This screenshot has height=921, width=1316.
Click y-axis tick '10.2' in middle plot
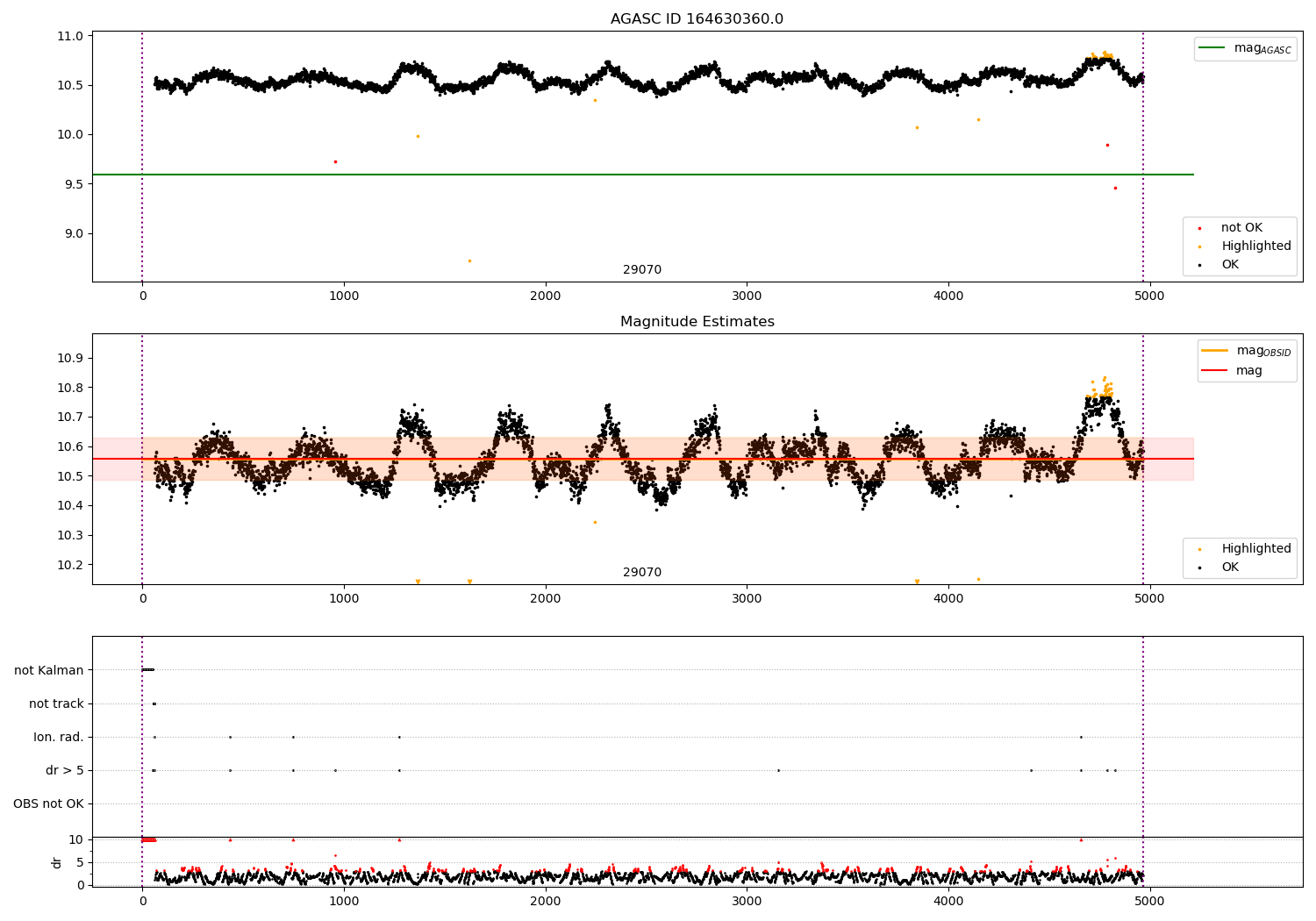[70, 565]
